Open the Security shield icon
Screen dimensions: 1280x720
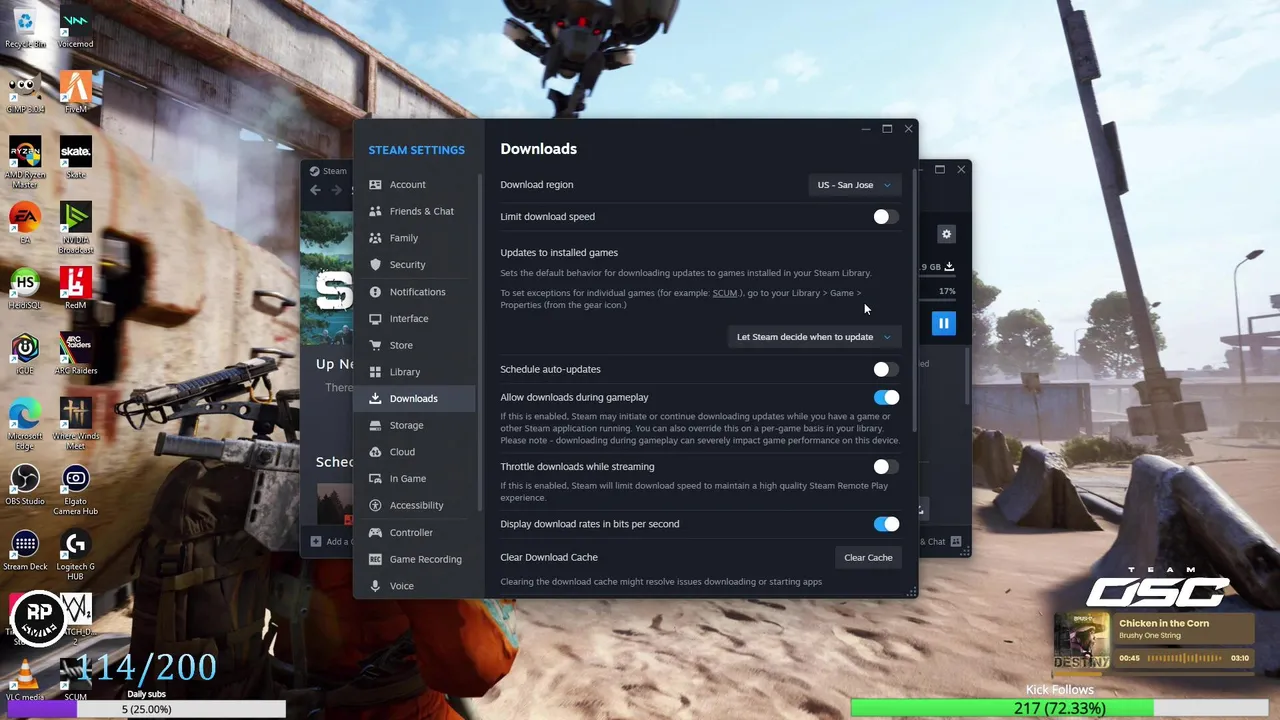tap(375, 265)
